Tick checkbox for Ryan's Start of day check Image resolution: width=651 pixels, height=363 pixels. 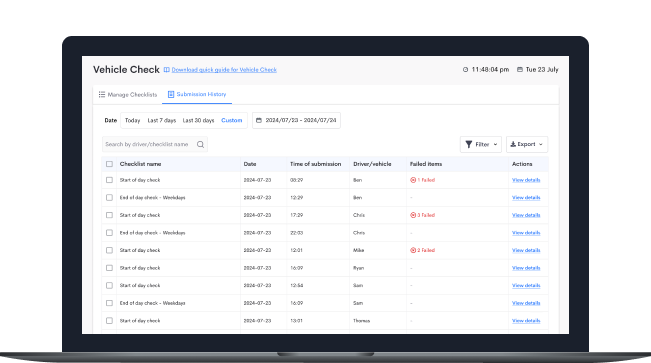[x=109, y=268]
